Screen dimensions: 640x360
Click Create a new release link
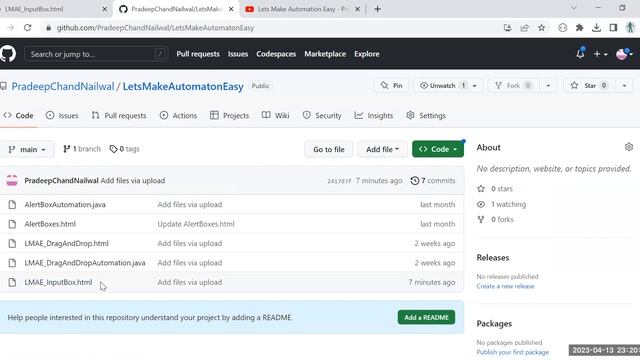(x=505, y=287)
